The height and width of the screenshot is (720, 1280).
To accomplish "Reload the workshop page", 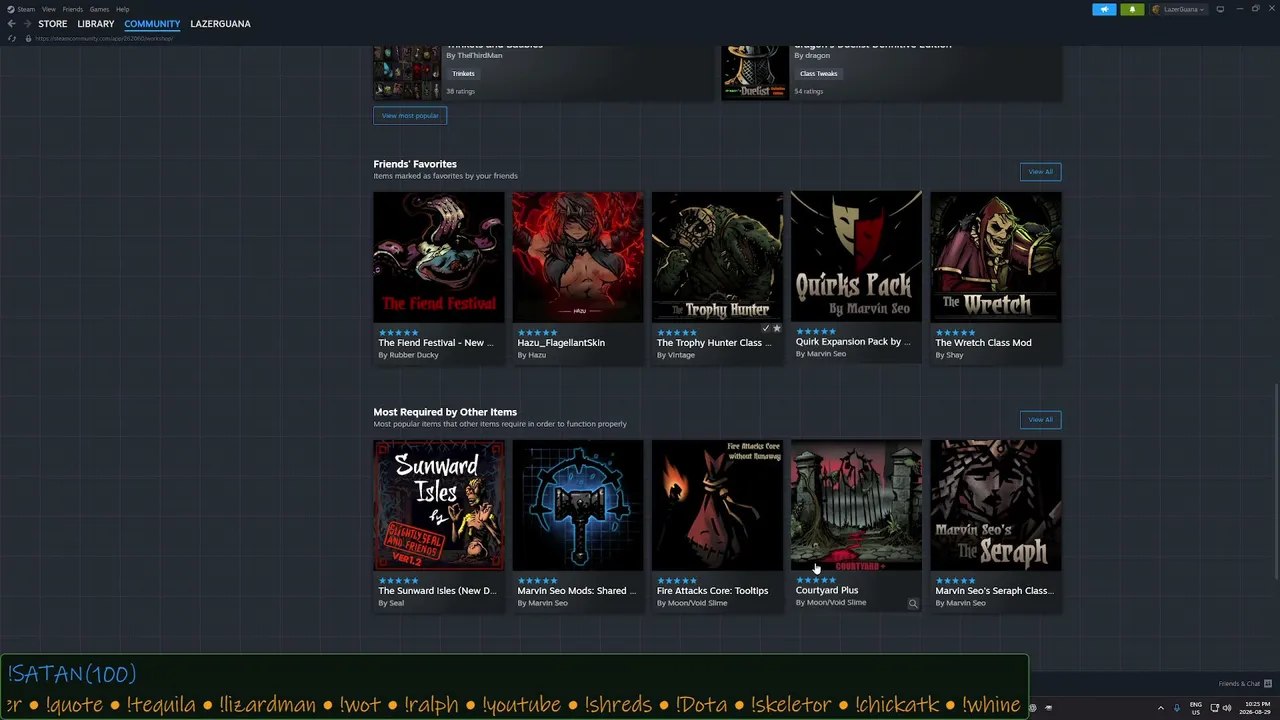I will coord(12,38).
